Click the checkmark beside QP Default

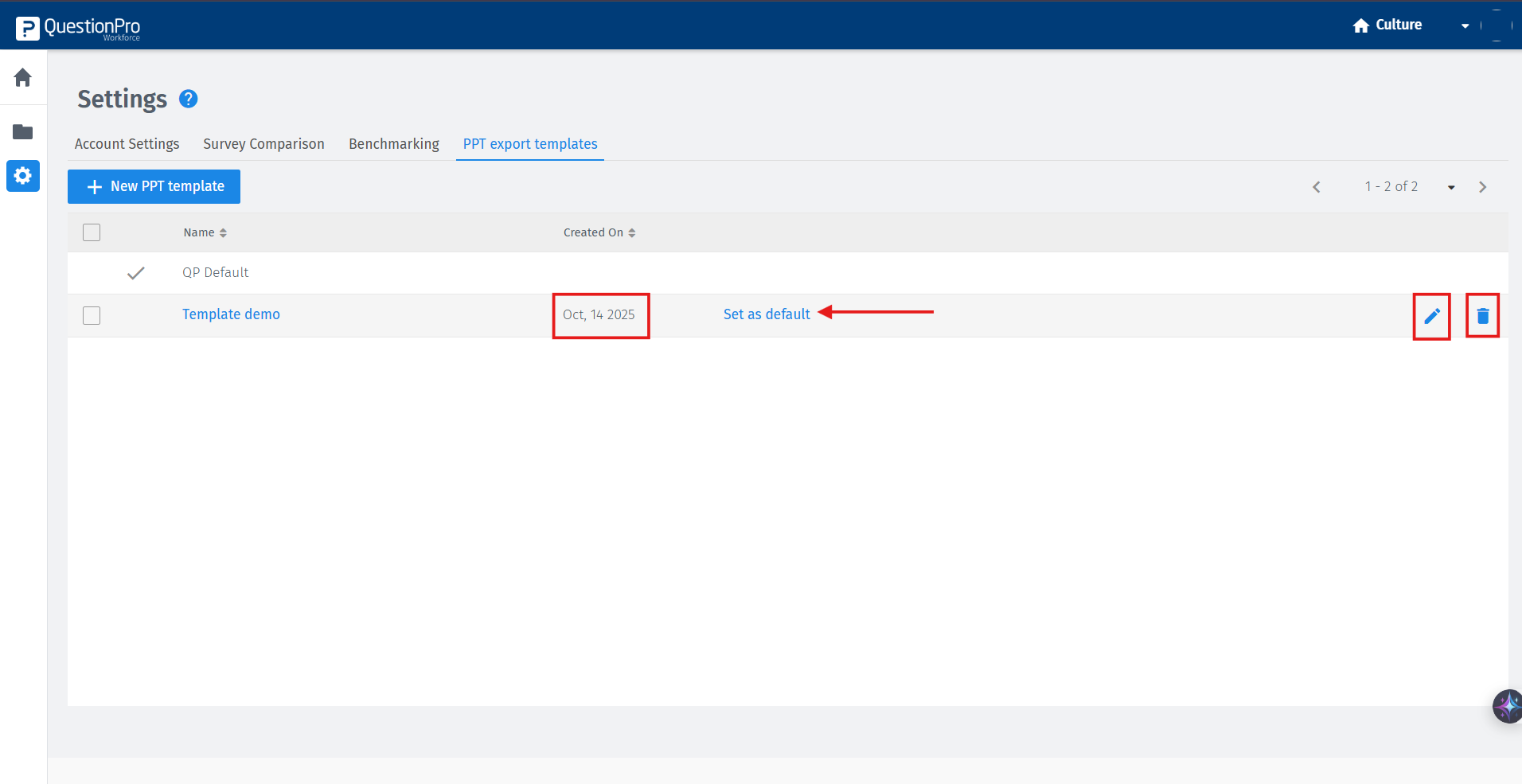coord(135,272)
